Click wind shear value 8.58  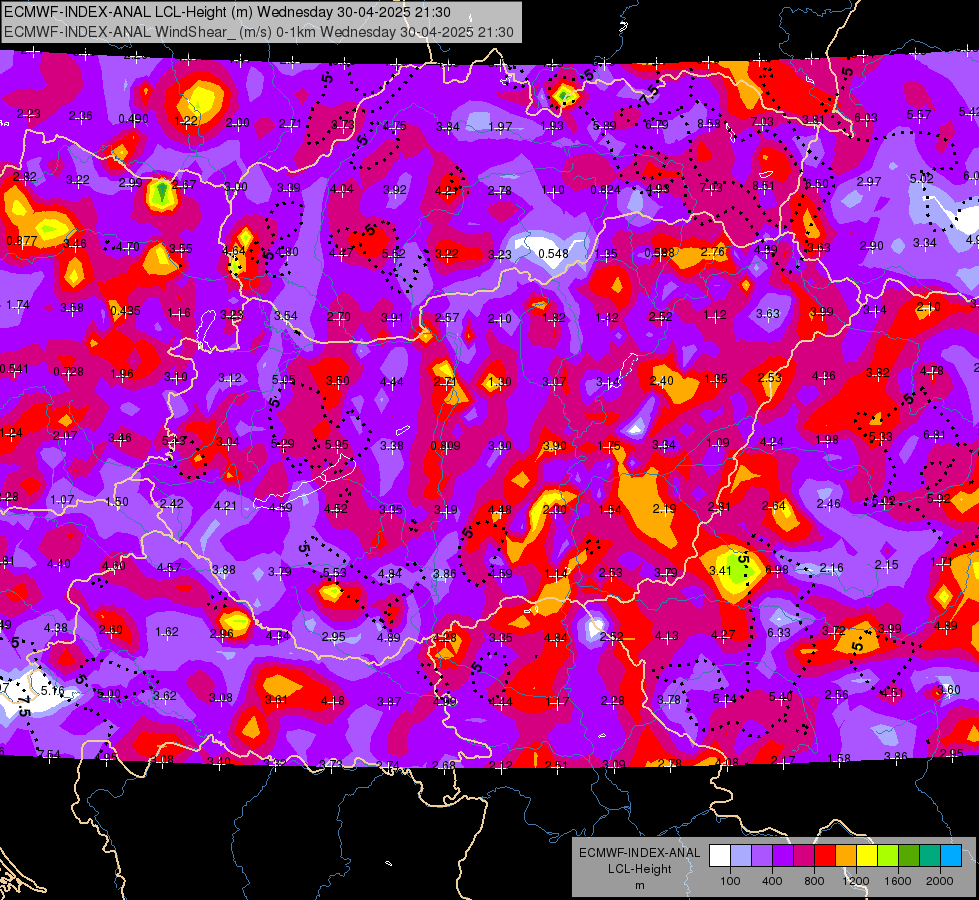[x=709, y=124]
